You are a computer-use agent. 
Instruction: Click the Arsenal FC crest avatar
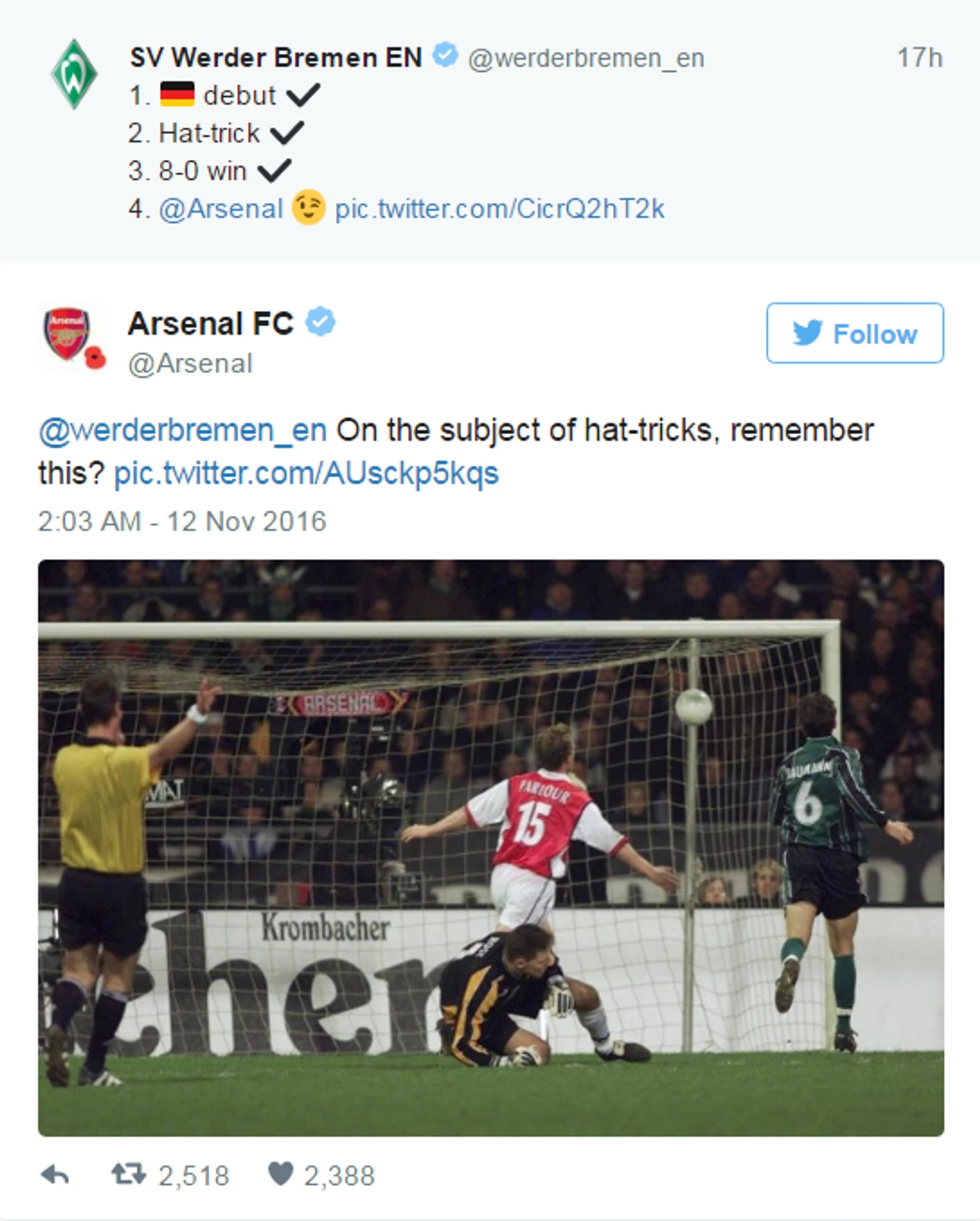[x=67, y=332]
